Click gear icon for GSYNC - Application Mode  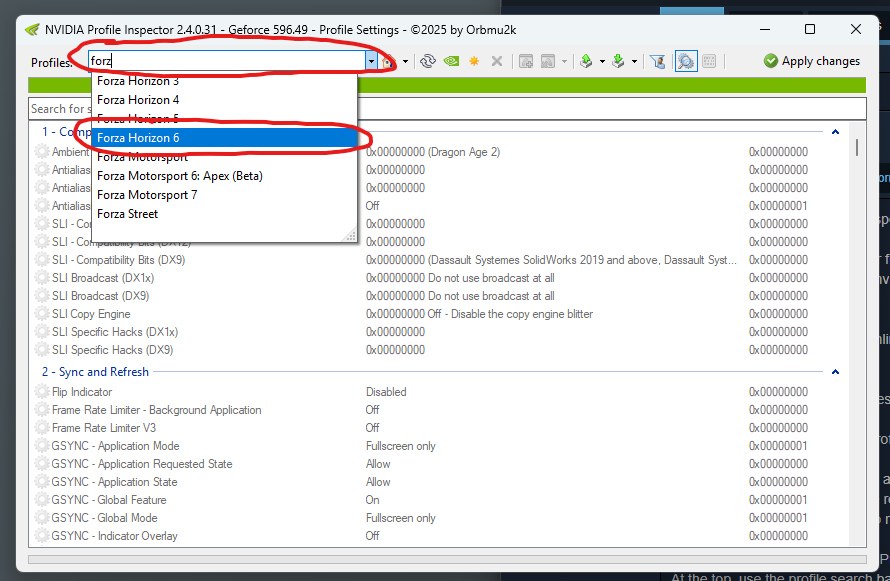pos(41,446)
